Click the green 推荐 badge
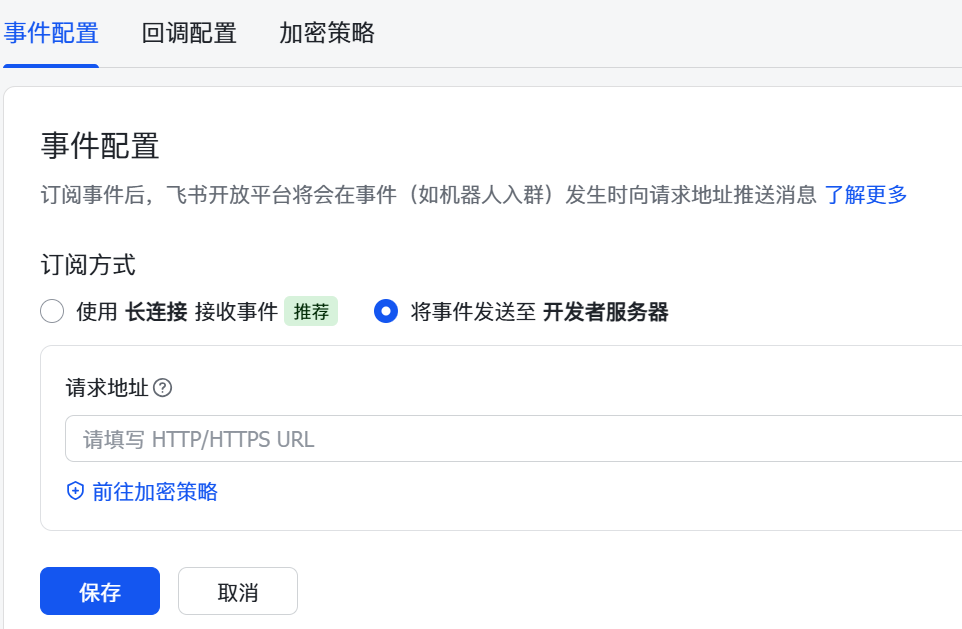This screenshot has height=629, width=962. tap(311, 312)
